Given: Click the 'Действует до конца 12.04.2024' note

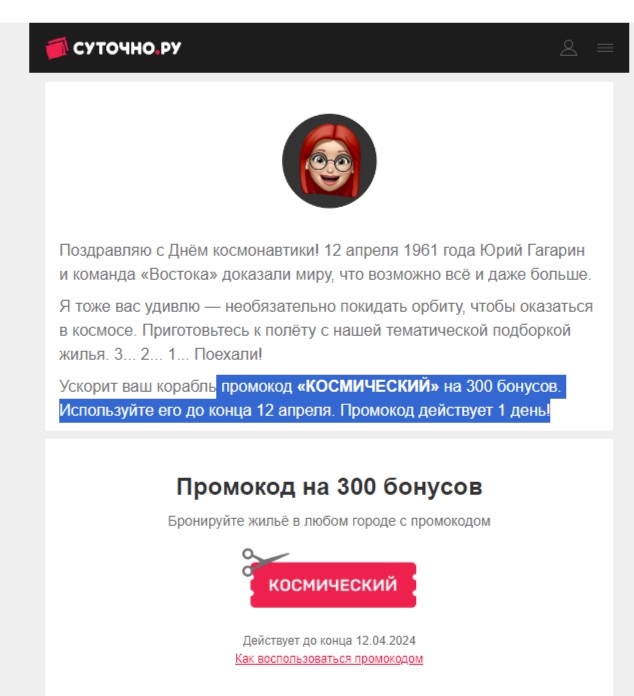Looking at the screenshot, I should 329,641.
